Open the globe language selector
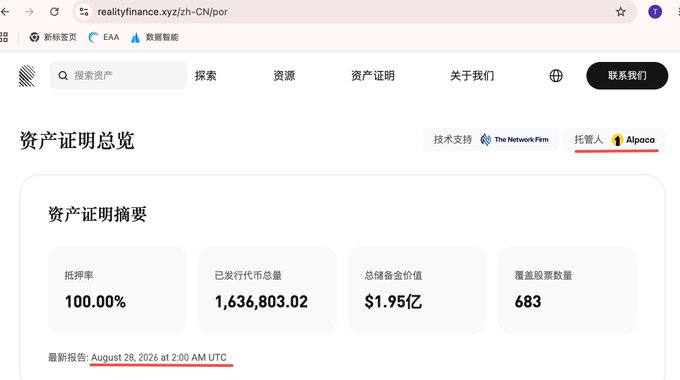Screen dimensions: 680x380 click(556, 75)
